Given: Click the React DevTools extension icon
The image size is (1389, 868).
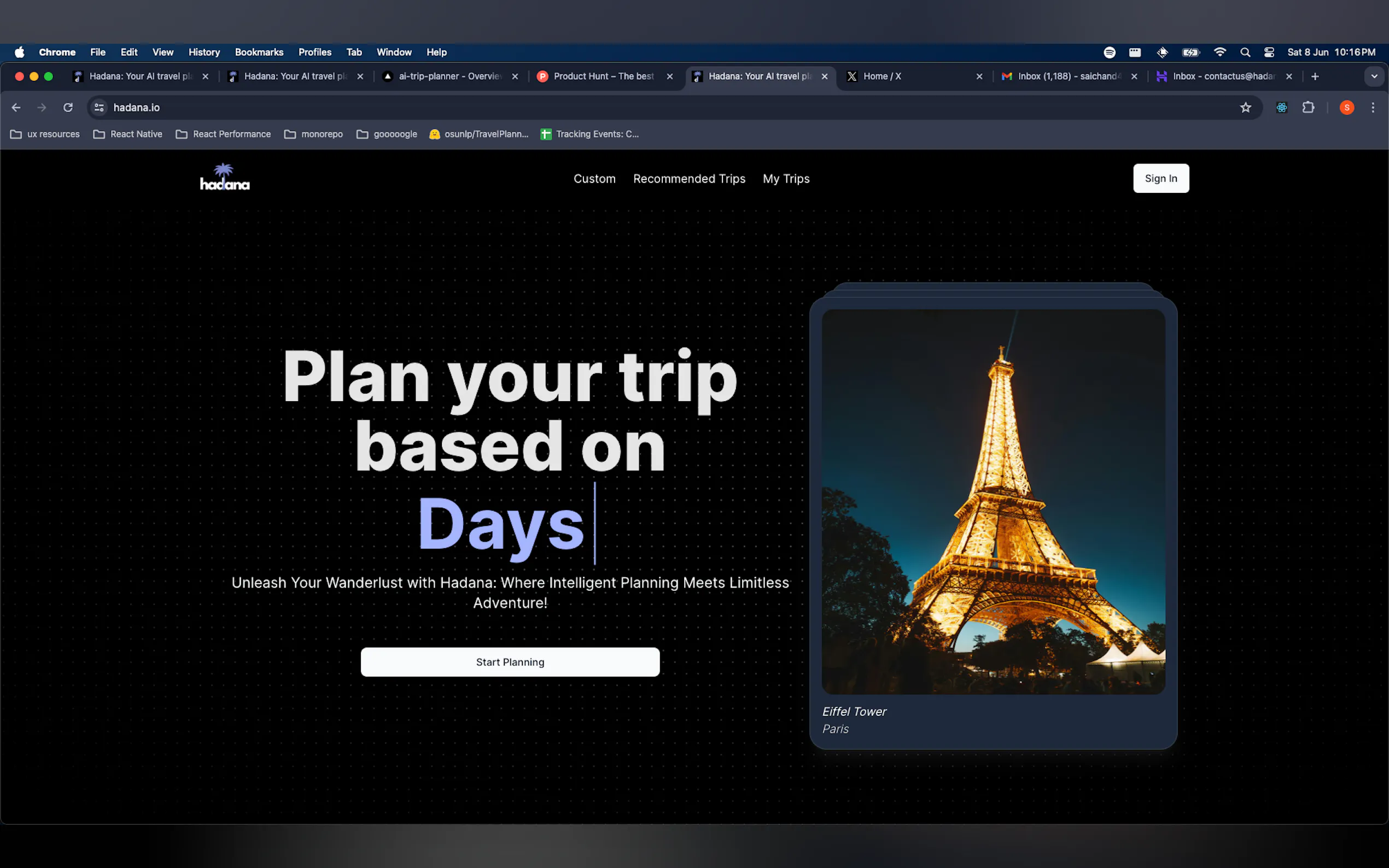Looking at the screenshot, I should [x=1282, y=107].
